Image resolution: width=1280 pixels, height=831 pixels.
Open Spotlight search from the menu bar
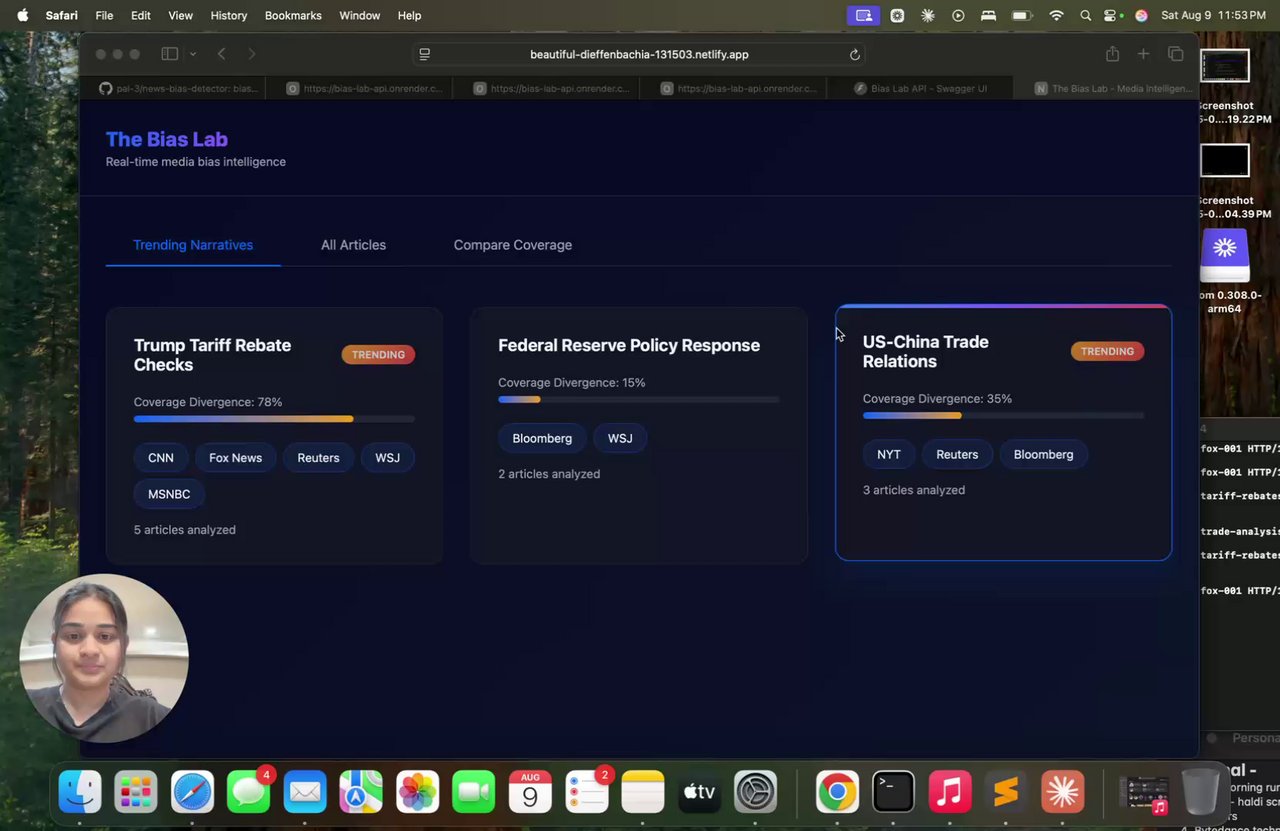click(x=1086, y=15)
